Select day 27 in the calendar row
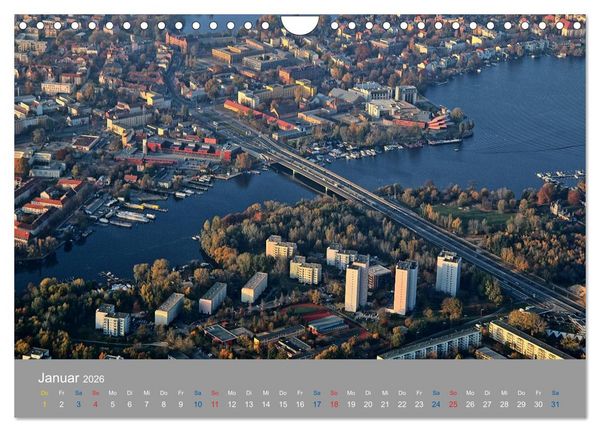 coord(487,404)
